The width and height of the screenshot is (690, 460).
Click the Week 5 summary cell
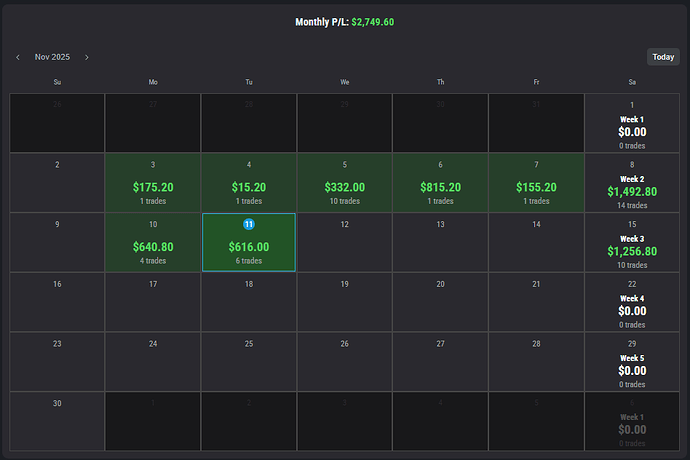pyautogui.click(x=632, y=361)
